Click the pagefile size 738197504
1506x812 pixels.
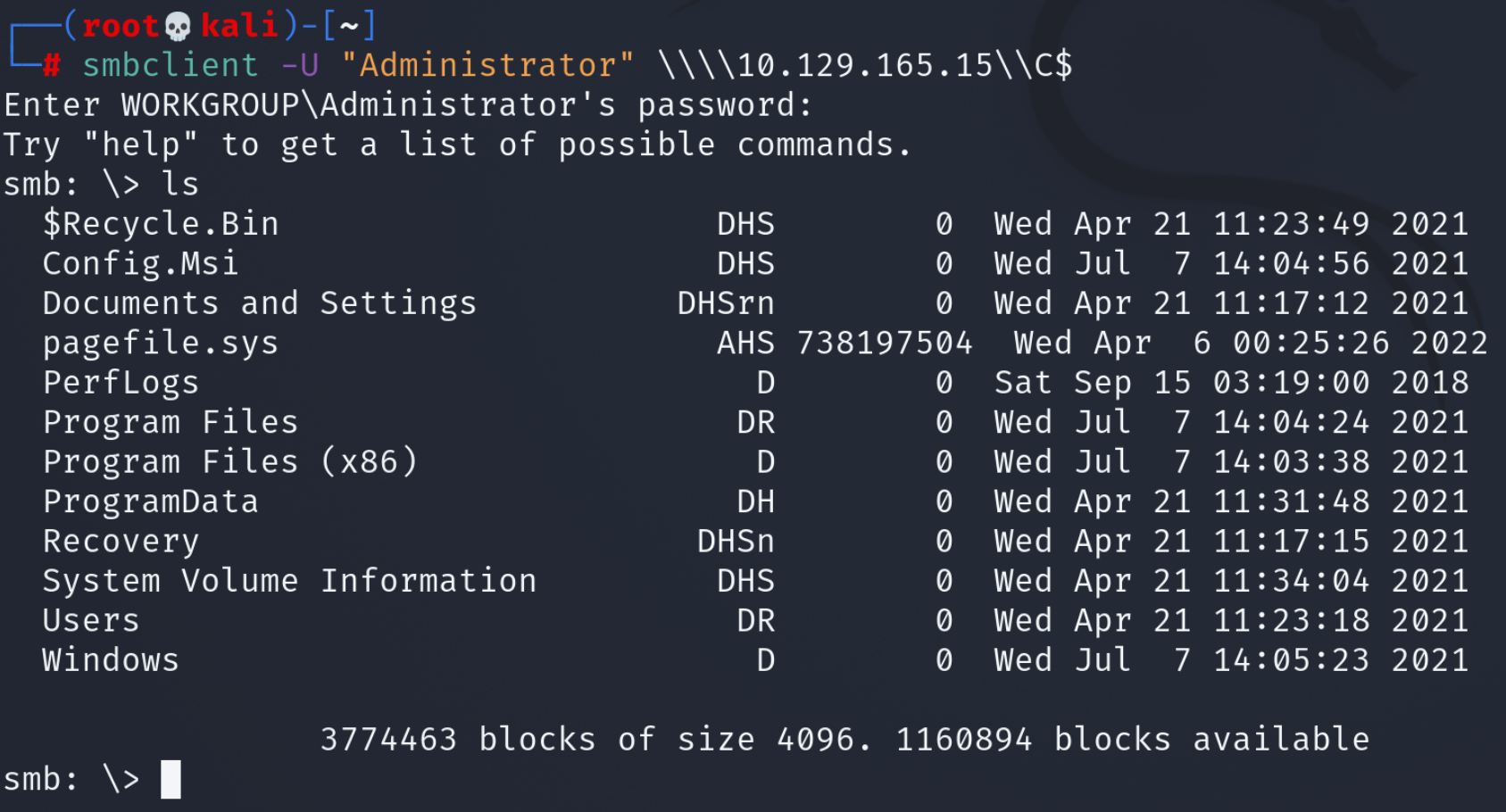885,344
